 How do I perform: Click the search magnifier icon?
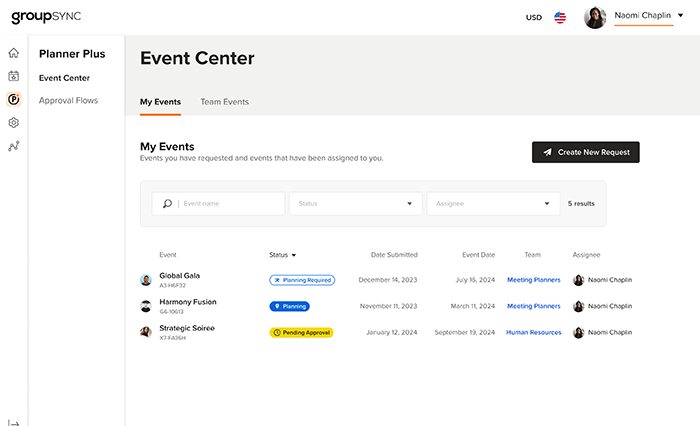coord(167,204)
